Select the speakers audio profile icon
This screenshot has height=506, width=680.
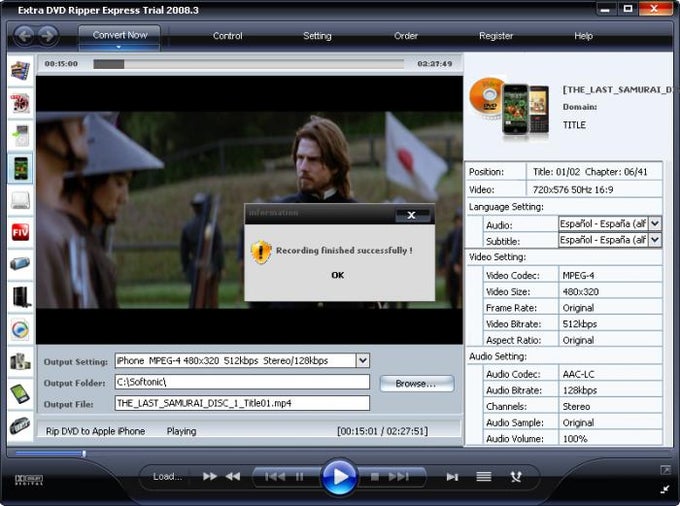(20, 361)
